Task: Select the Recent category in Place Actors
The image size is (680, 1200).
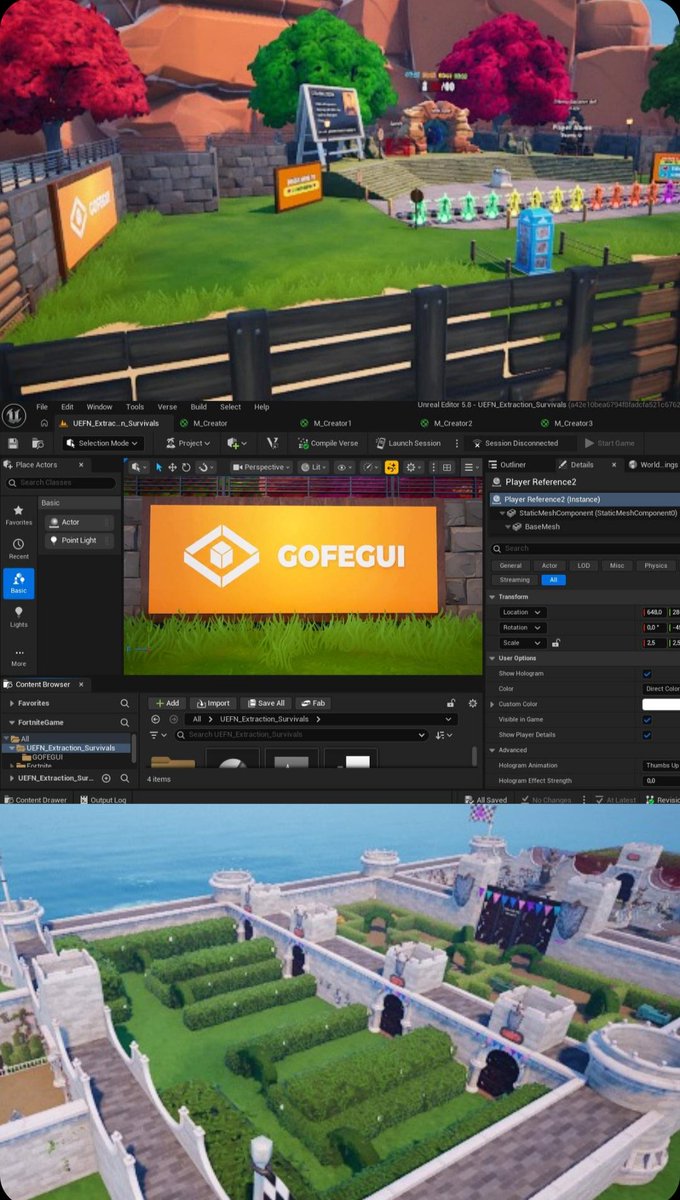Action: pyautogui.click(x=18, y=548)
